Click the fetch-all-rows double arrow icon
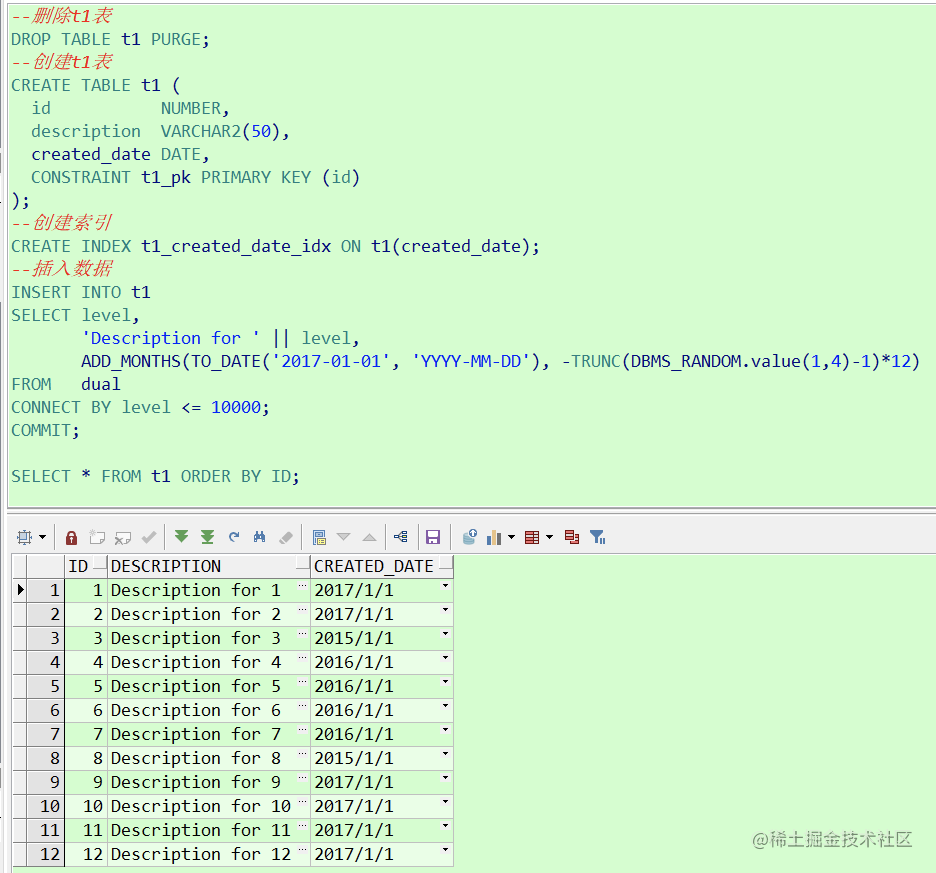The width and height of the screenshot is (936, 873). pyautogui.click(x=207, y=537)
